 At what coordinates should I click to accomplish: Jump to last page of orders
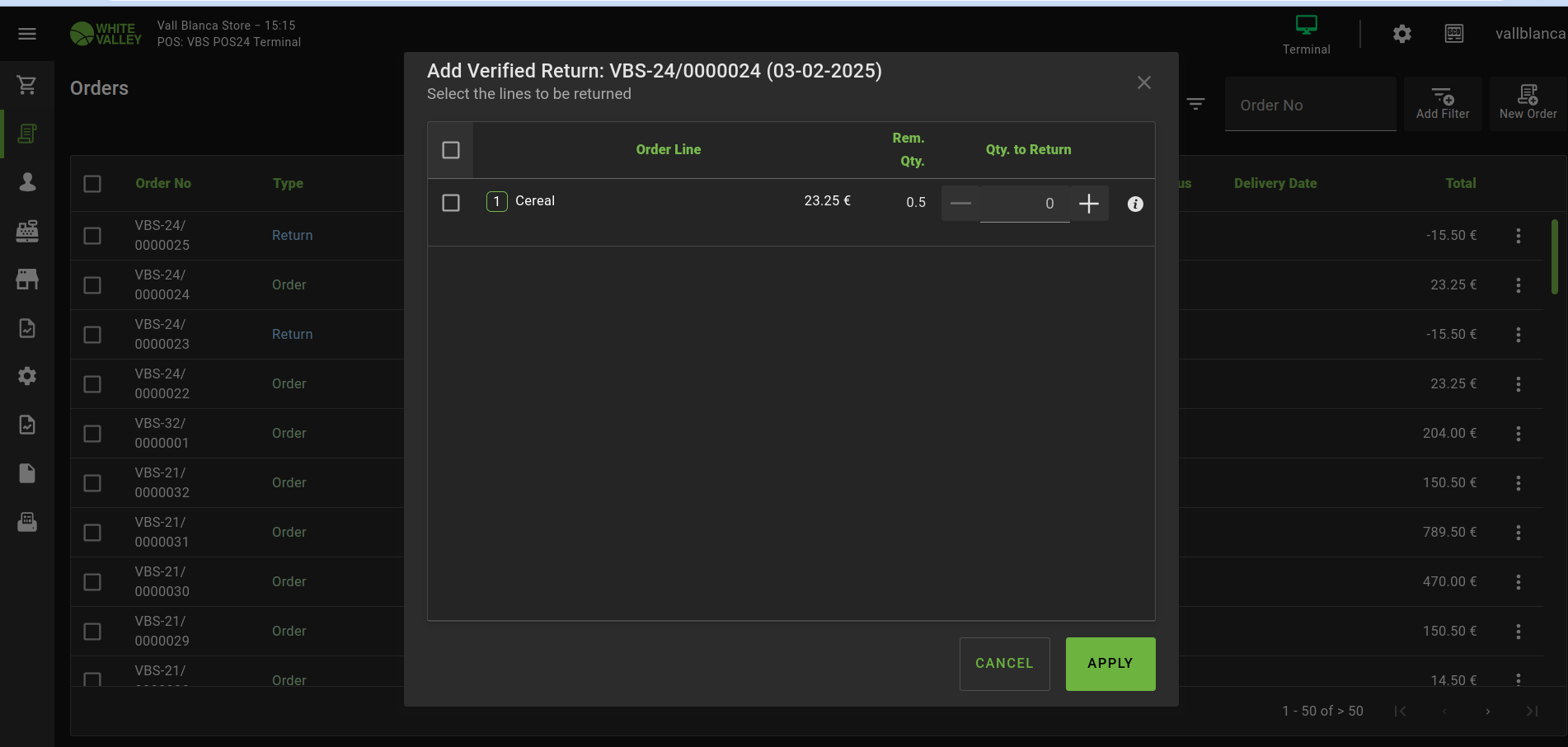tap(1532, 711)
